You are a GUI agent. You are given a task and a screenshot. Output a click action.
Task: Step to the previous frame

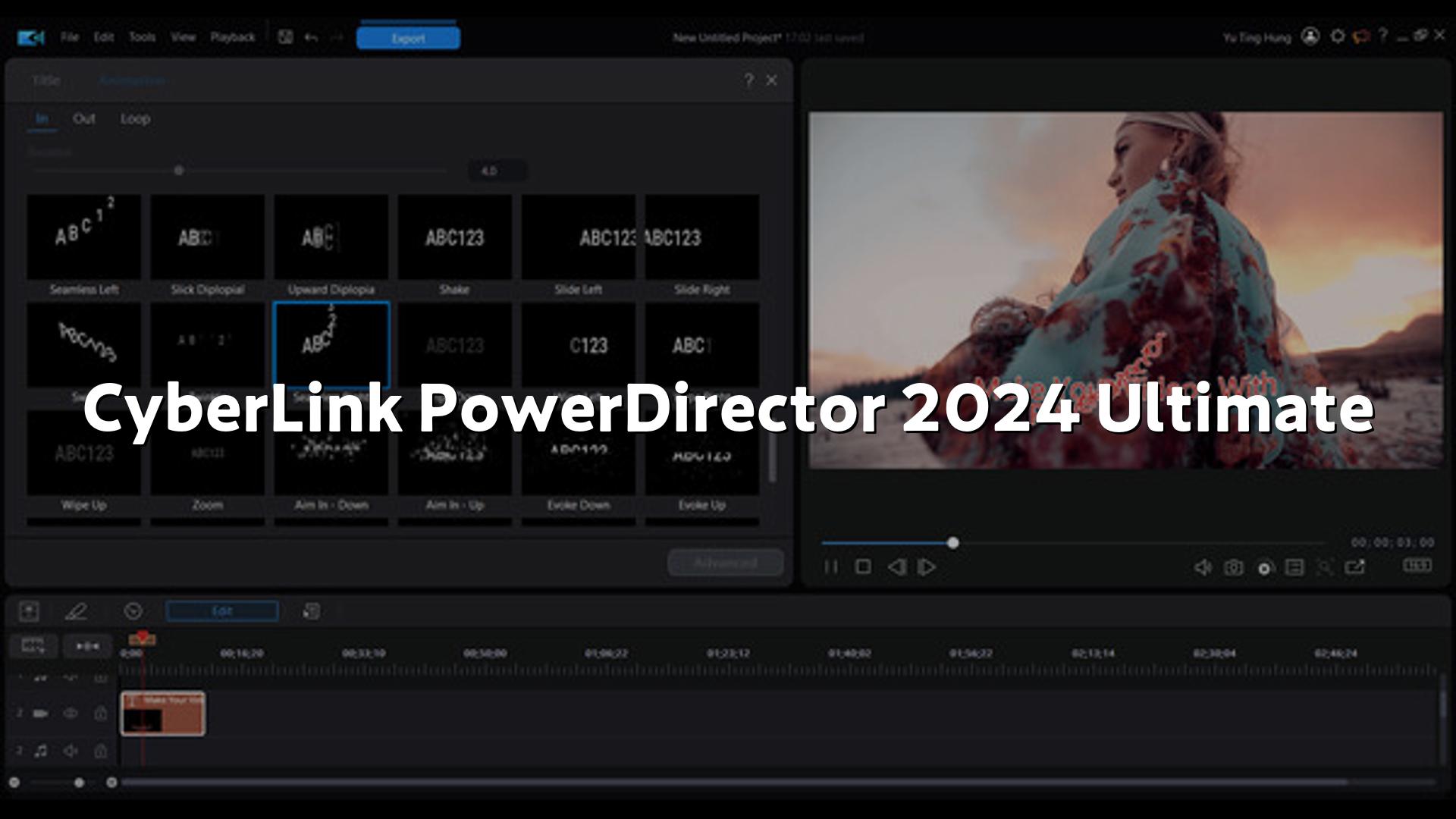(x=896, y=567)
